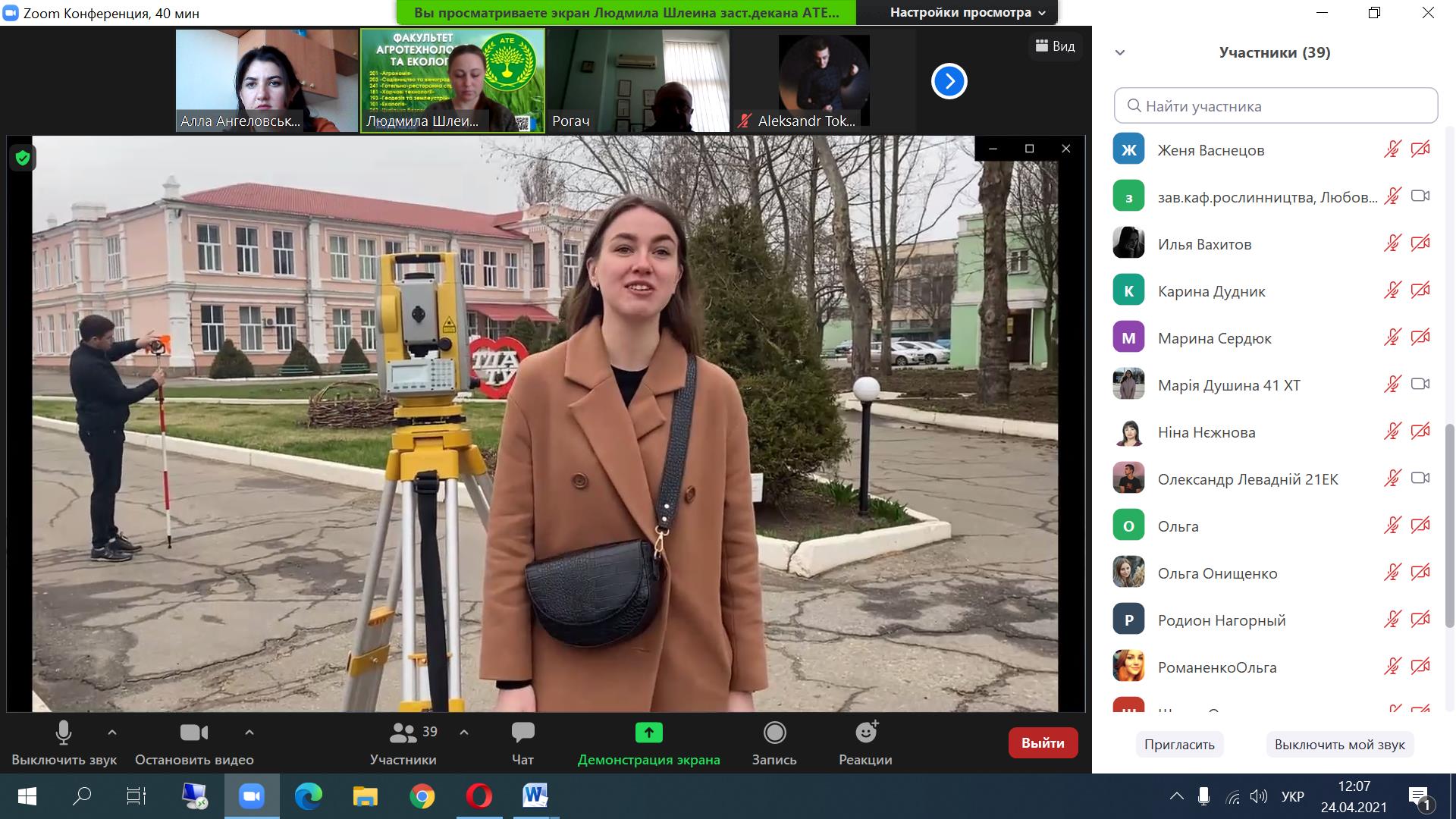1456x819 pixels.
Task: Open the Настройки просмотра dropdown
Action: [x=967, y=13]
